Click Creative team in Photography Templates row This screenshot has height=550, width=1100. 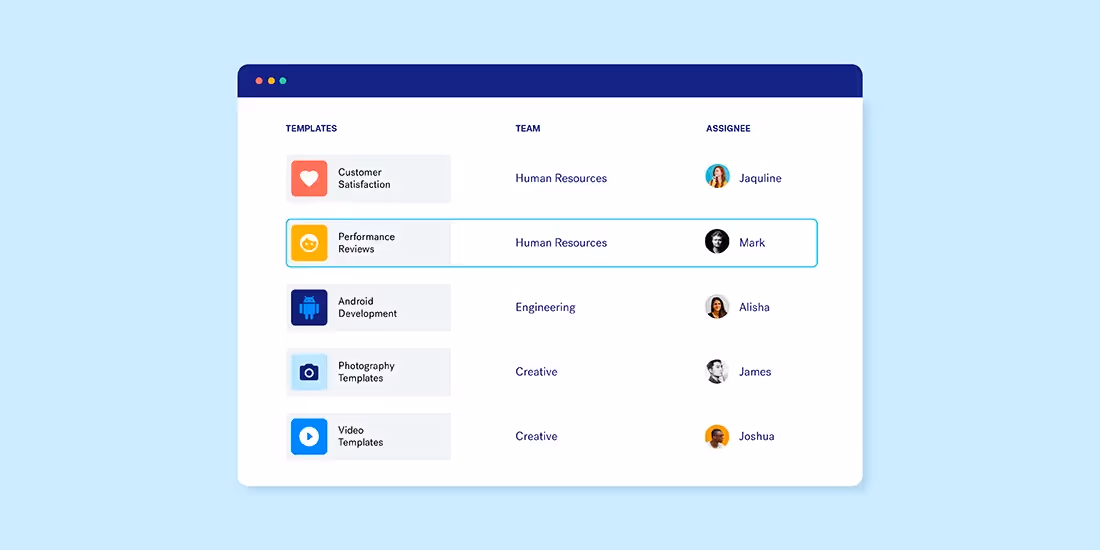pyautogui.click(x=537, y=372)
